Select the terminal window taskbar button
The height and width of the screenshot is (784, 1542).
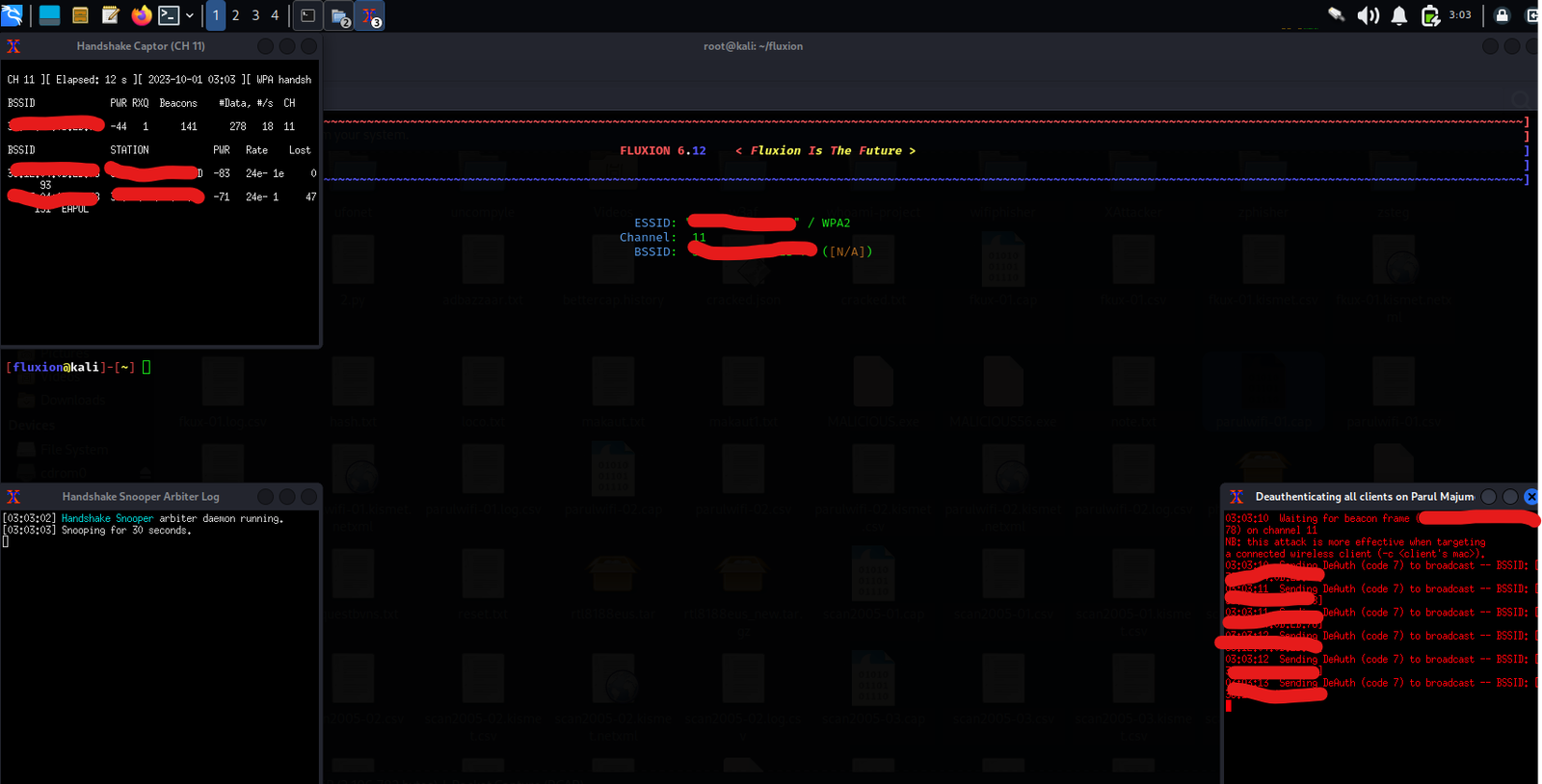[x=308, y=15]
